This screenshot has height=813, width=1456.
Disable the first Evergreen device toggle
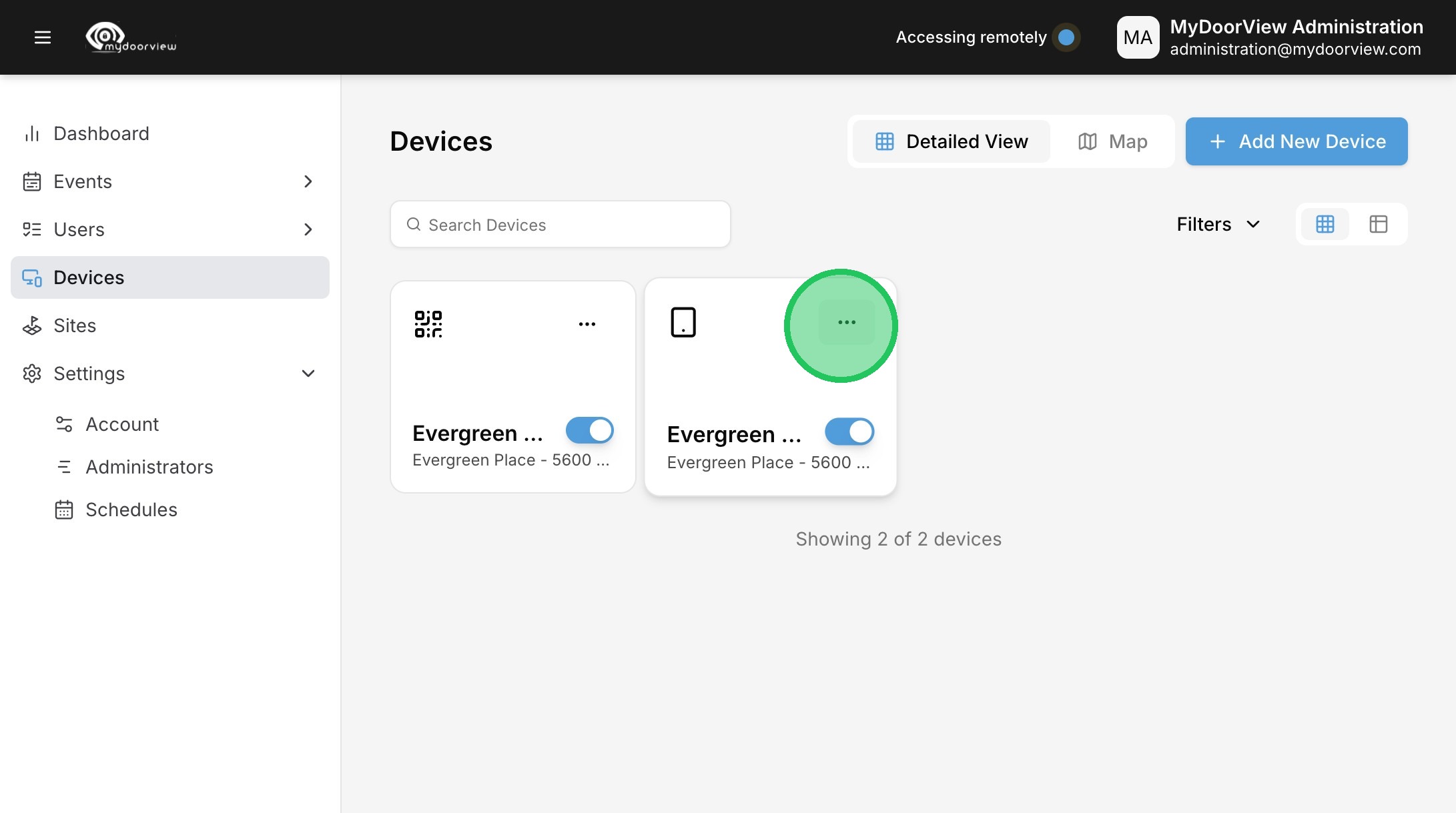pos(589,431)
